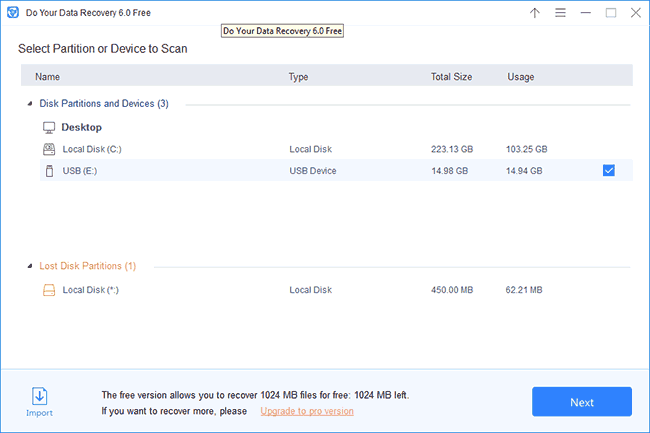
Task: Click Local Disk type cell in C: row
Action: pyautogui.click(x=310, y=149)
